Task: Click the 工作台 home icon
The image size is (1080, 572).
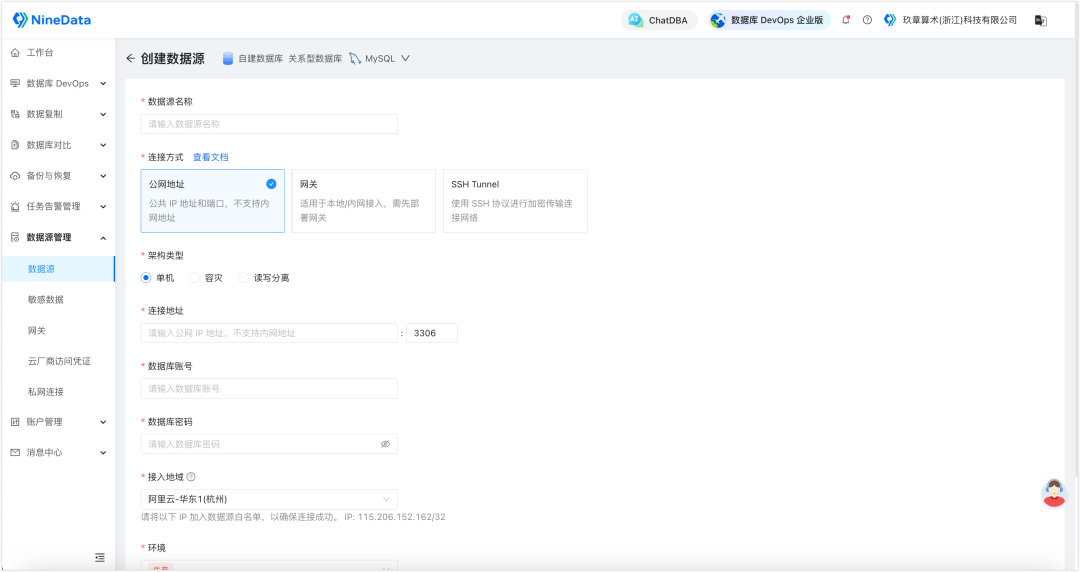Action: [x=15, y=52]
